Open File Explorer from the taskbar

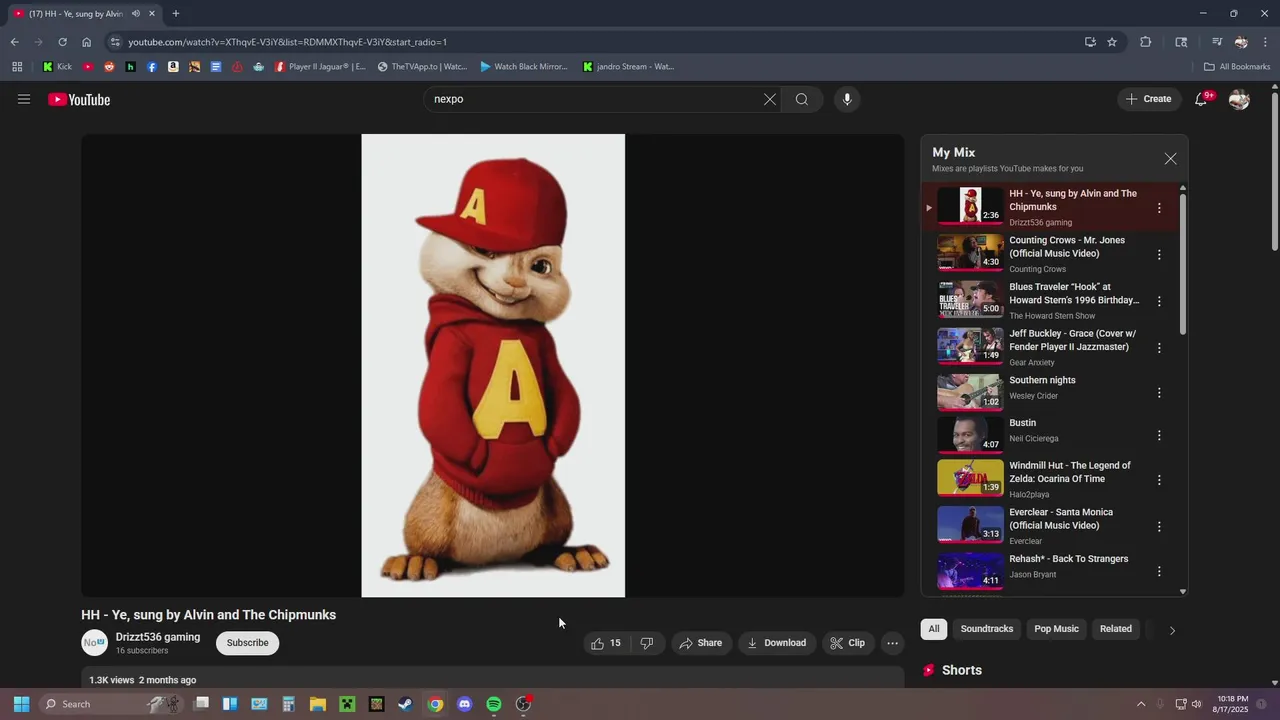[x=317, y=704]
